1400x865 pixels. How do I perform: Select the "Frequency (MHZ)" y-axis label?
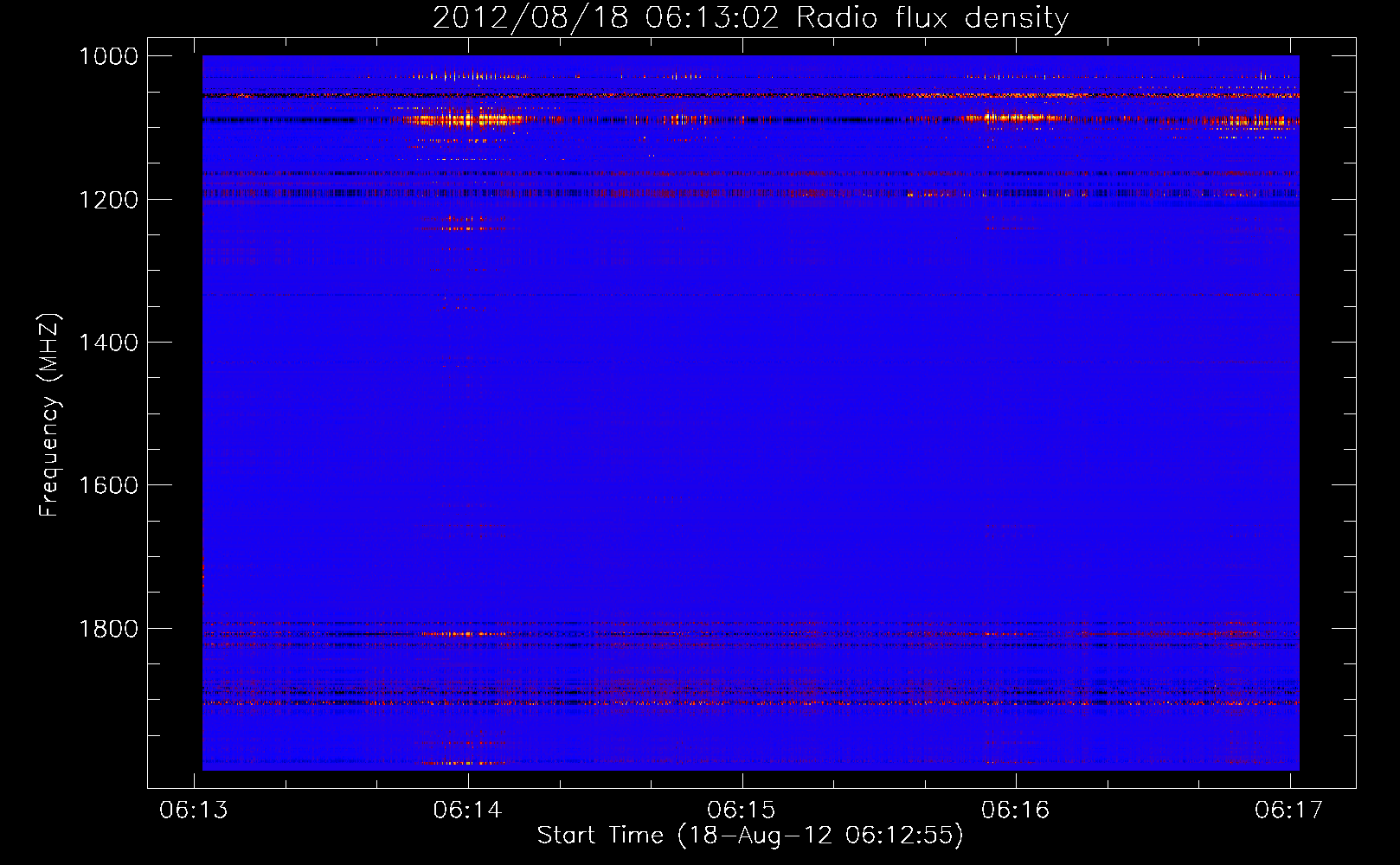(x=50, y=415)
